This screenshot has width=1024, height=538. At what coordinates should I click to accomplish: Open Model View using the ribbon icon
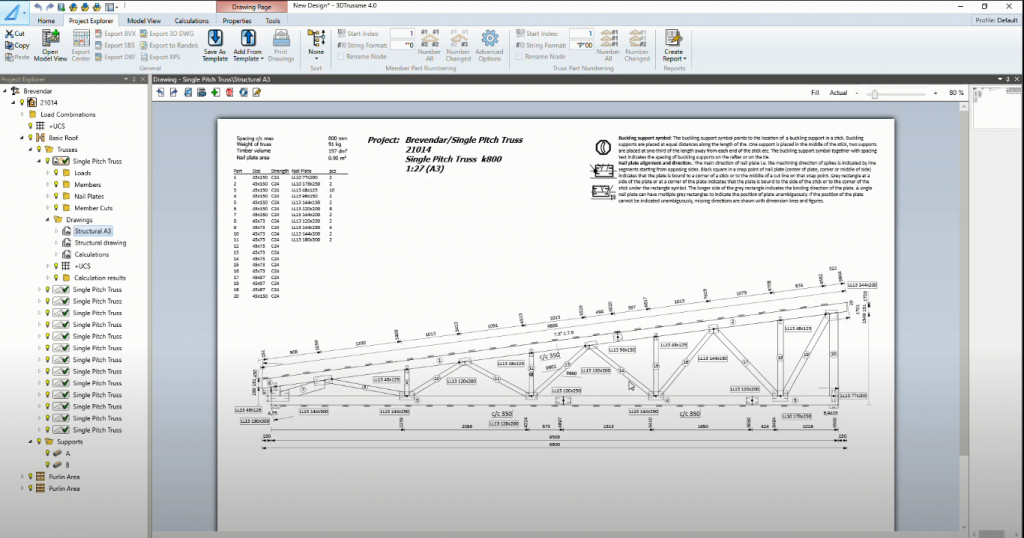coord(50,39)
